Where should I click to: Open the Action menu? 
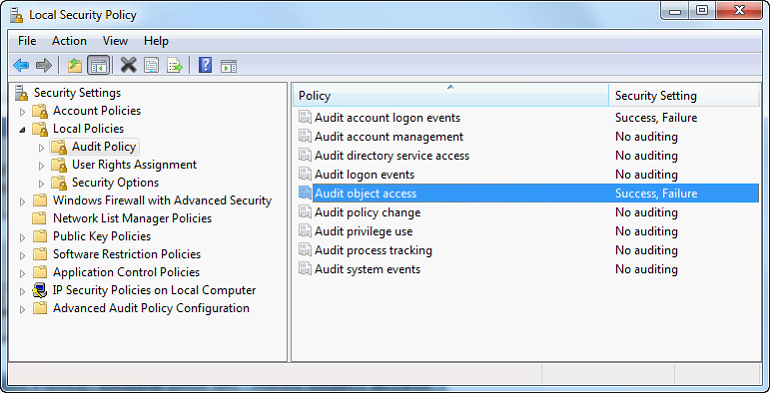coord(69,41)
